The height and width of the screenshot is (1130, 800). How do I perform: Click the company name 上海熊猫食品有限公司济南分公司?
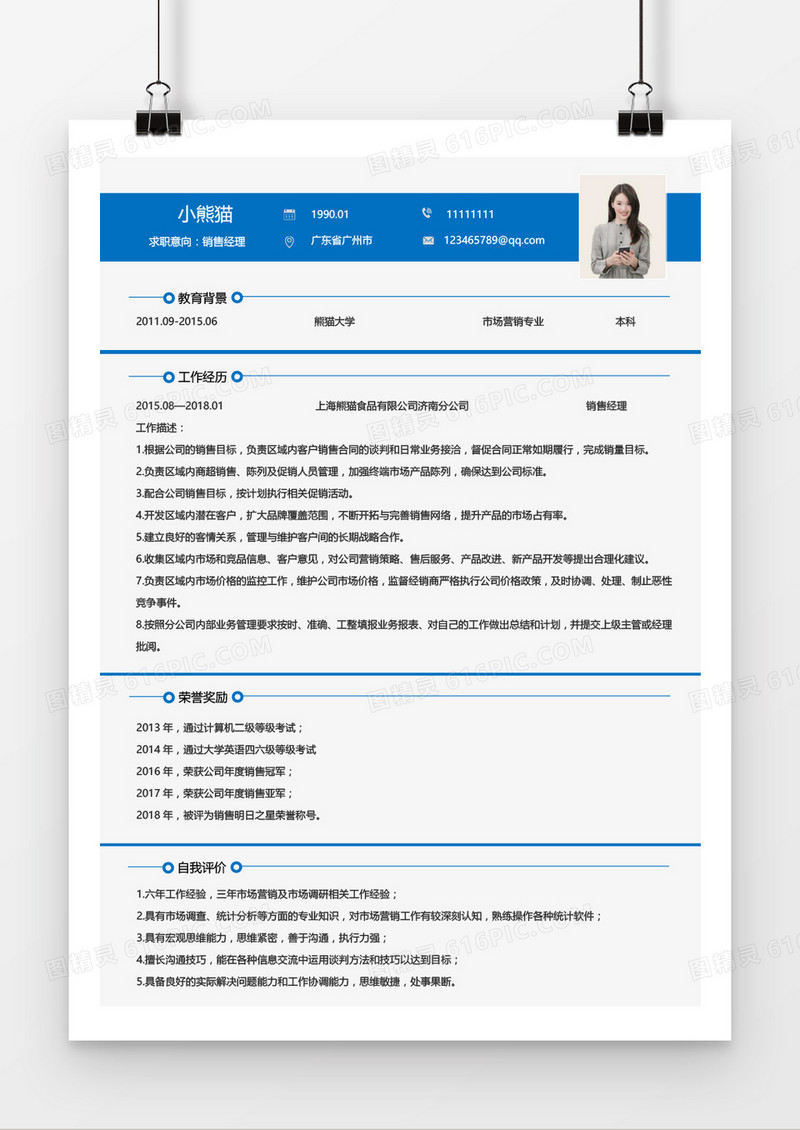click(392, 406)
